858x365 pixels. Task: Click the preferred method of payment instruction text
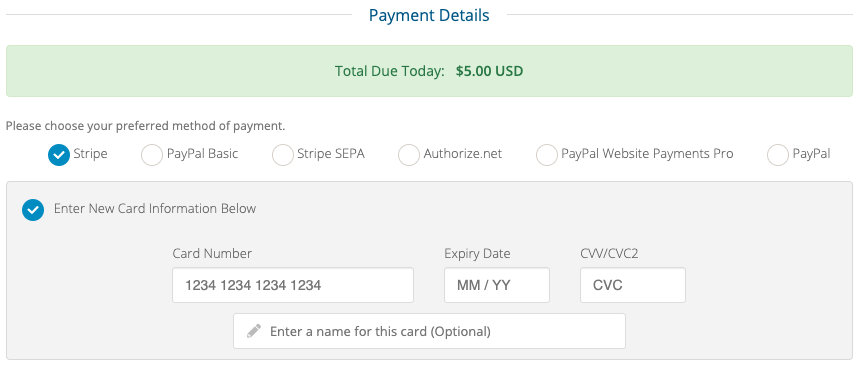coord(146,126)
